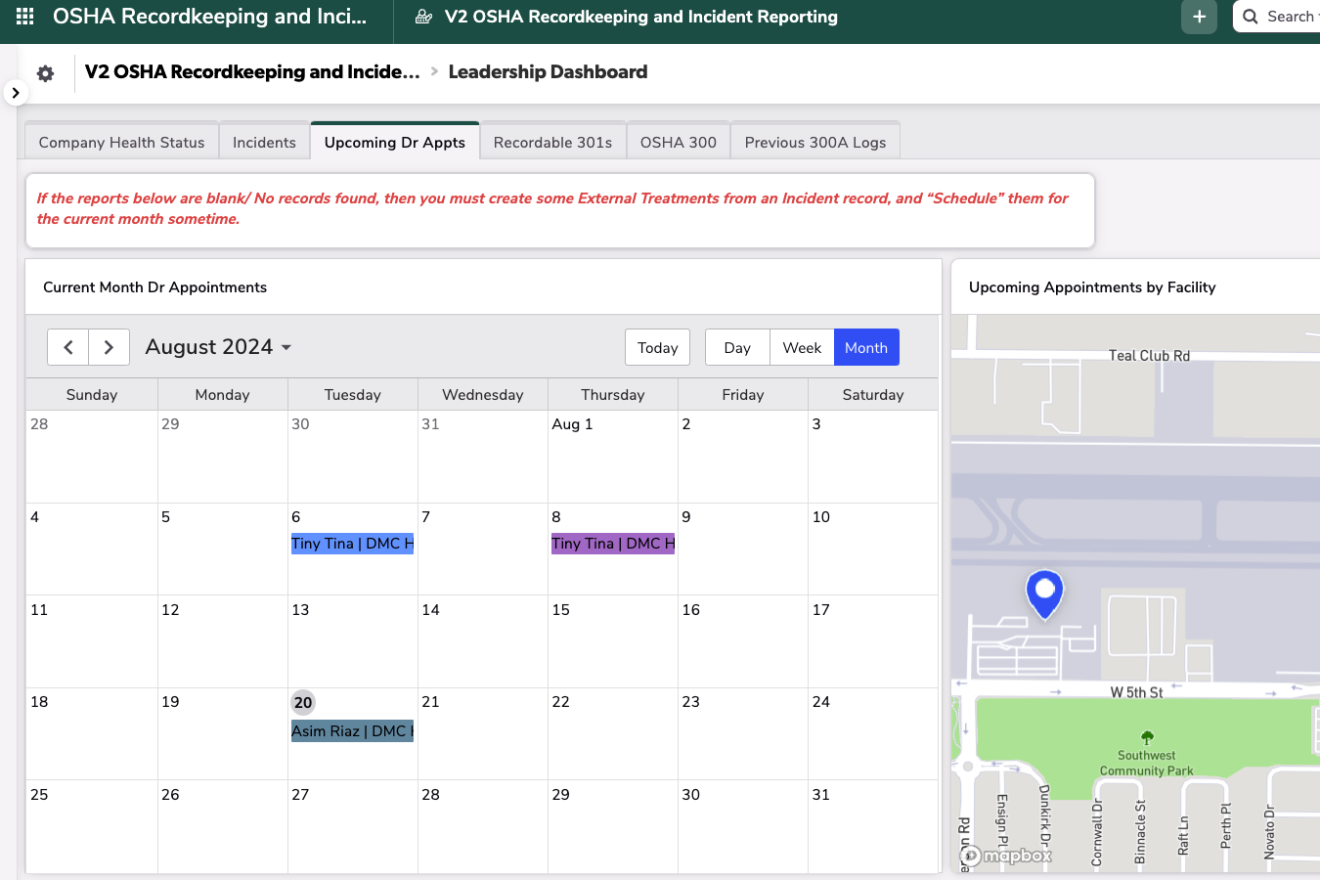Go to previous month with left chevron
Screen dimensions: 1320x880
68,347
